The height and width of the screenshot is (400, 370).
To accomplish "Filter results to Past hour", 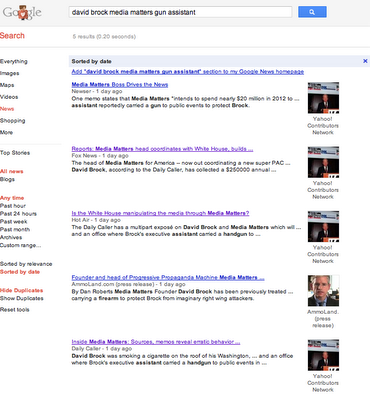I will click(x=13, y=206).
